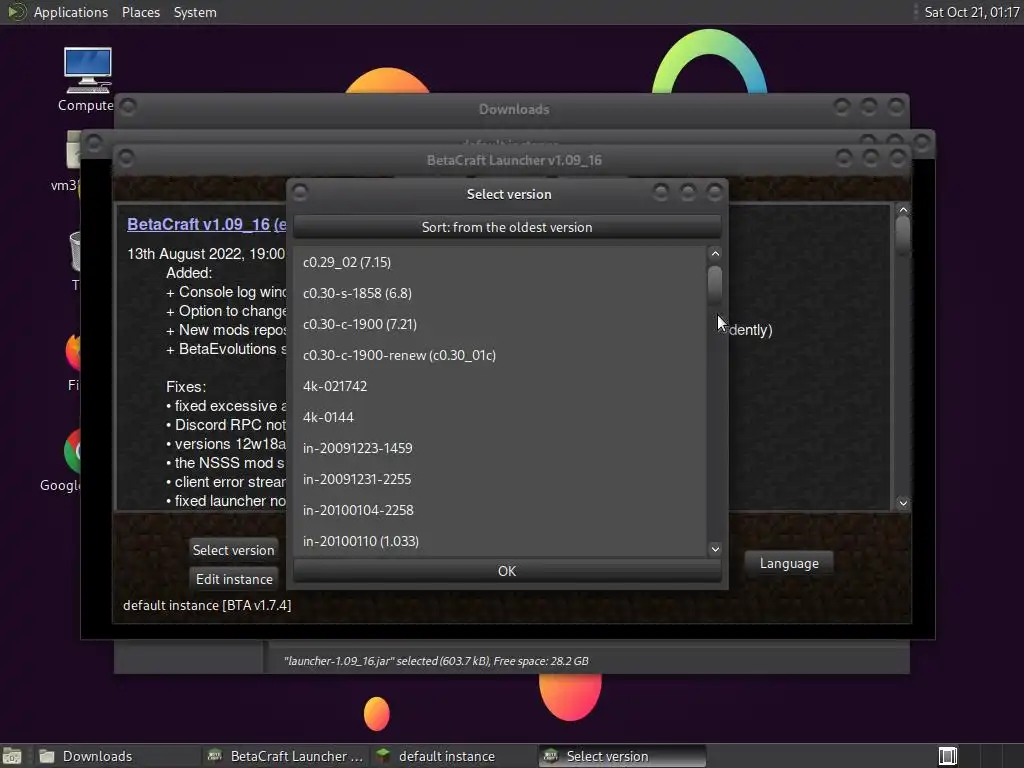Open Language button in launcher
This screenshot has height=768, width=1024.
point(789,563)
